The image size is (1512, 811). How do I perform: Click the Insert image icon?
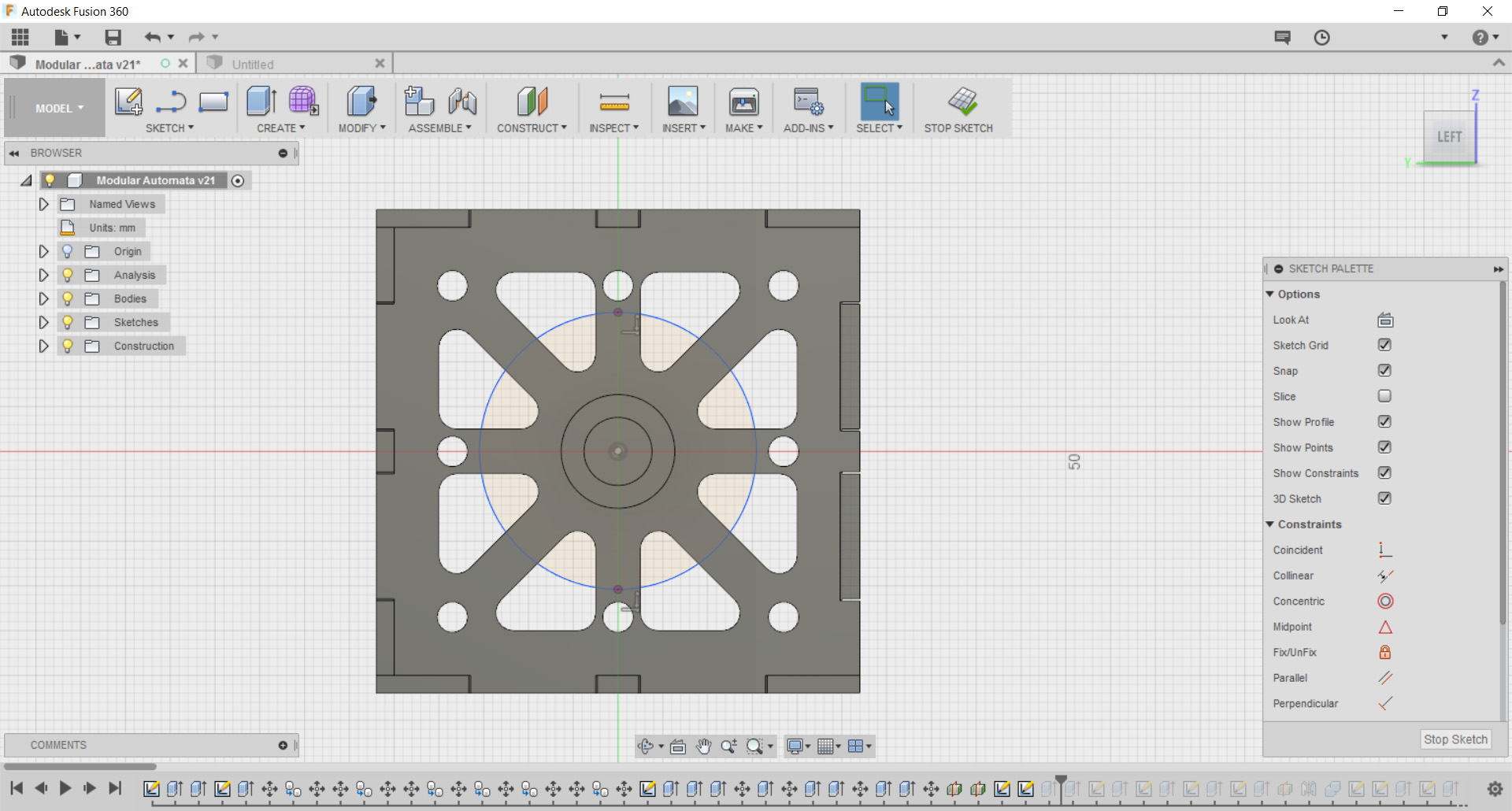pos(683,102)
